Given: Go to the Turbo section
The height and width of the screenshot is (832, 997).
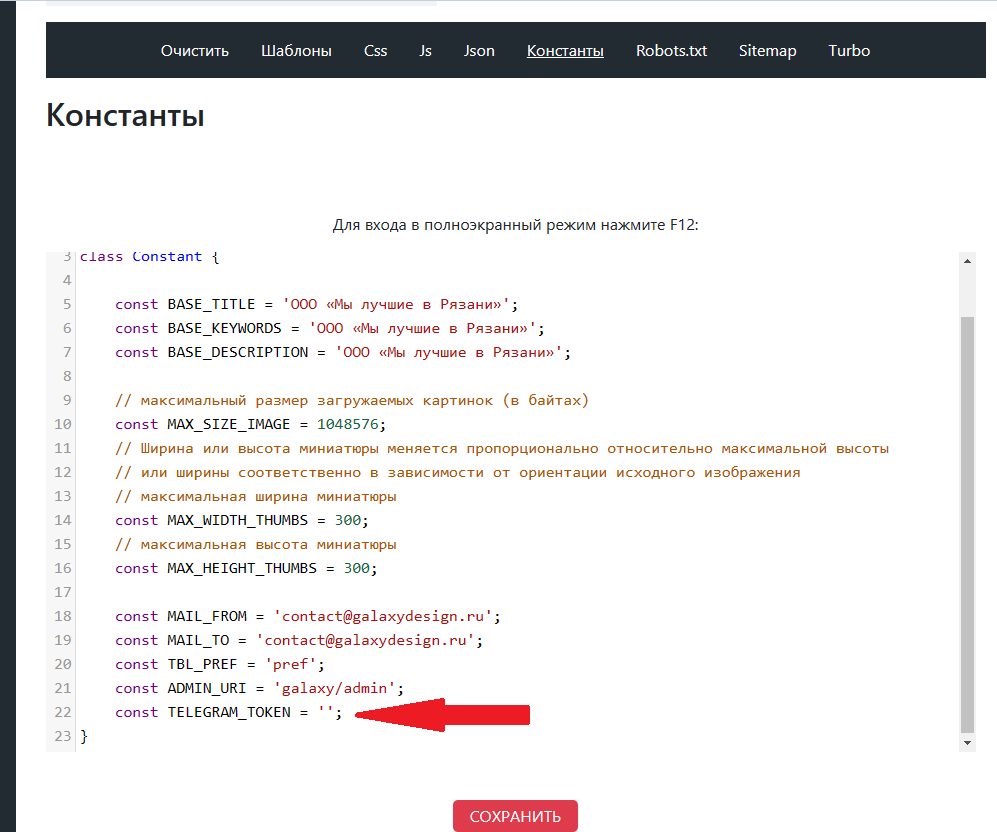Looking at the screenshot, I should click(x=849, y=51).
